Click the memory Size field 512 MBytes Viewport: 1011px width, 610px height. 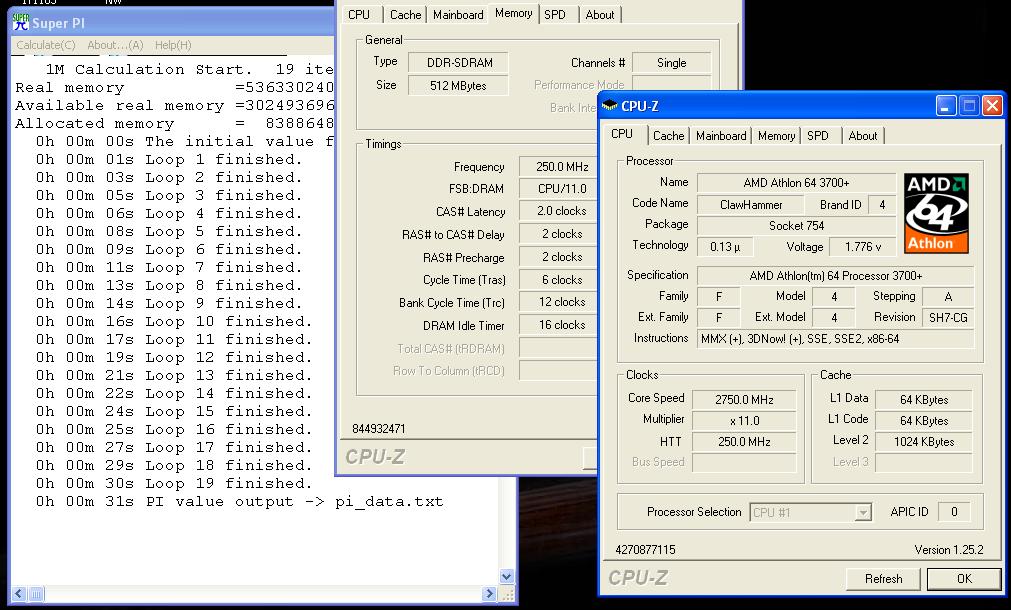[x=458, y=85]
